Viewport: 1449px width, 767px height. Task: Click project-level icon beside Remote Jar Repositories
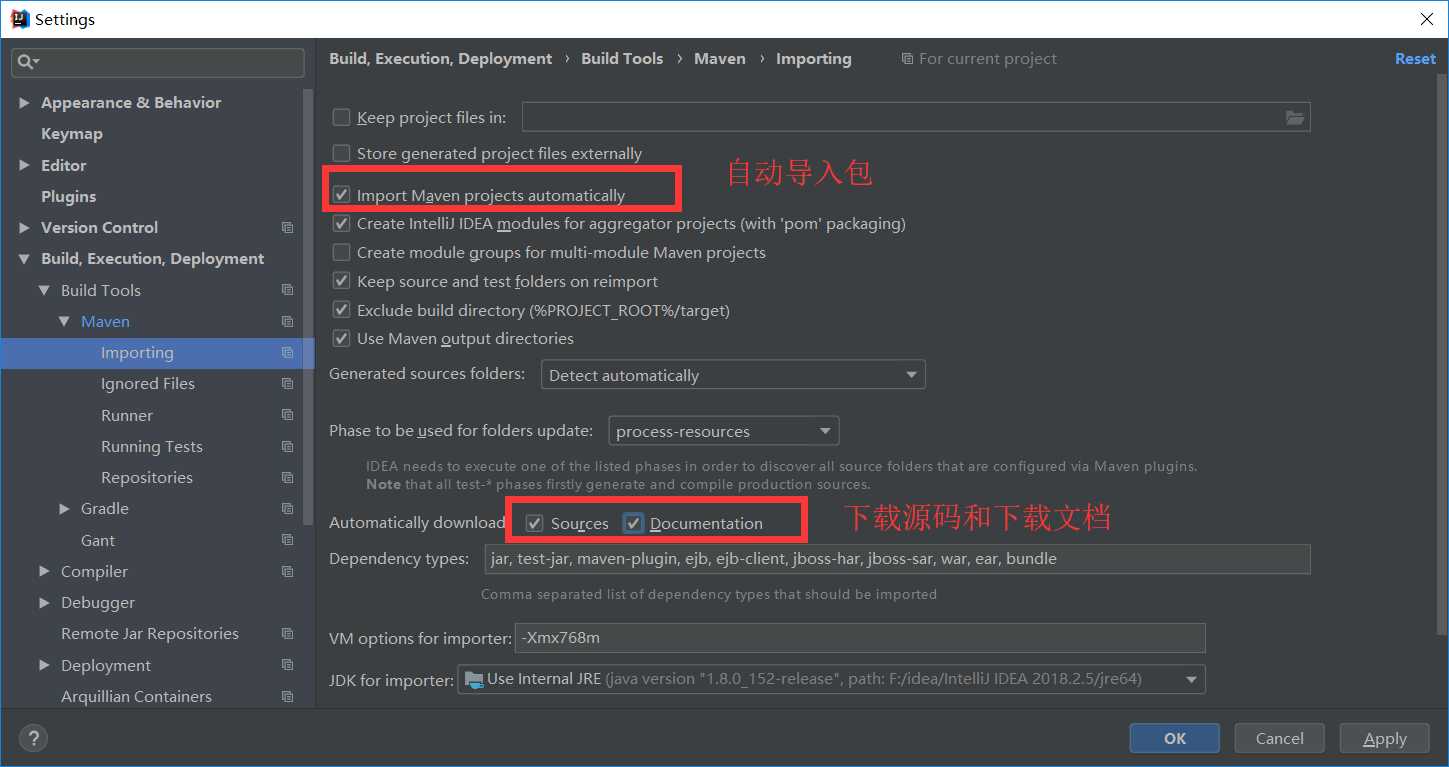click(287, 634)
